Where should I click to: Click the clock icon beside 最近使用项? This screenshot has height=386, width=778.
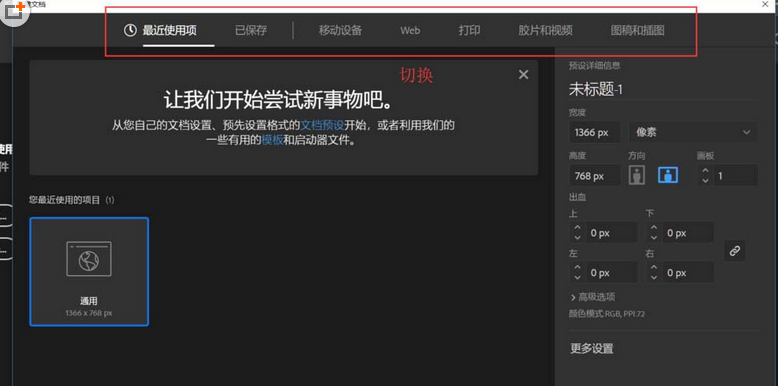click(x=130, y=31)
